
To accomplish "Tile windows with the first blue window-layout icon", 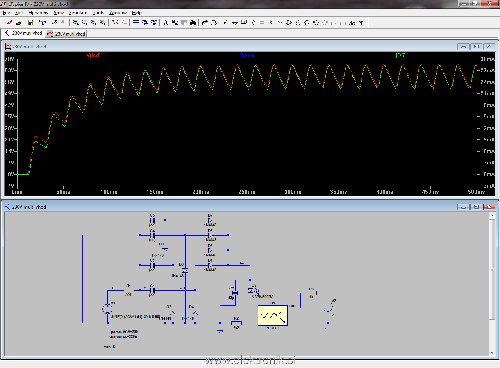I will [136, 22].
